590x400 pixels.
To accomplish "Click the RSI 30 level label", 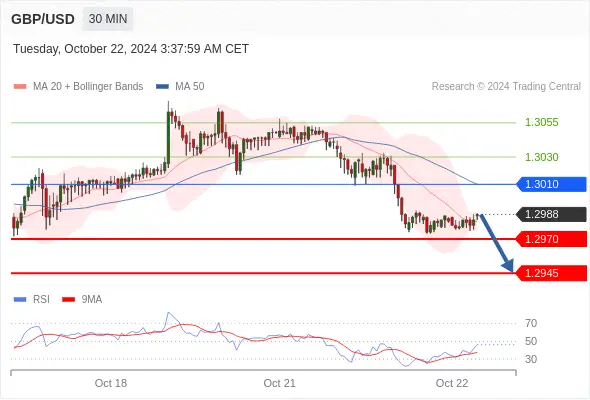I will [531, 359].
